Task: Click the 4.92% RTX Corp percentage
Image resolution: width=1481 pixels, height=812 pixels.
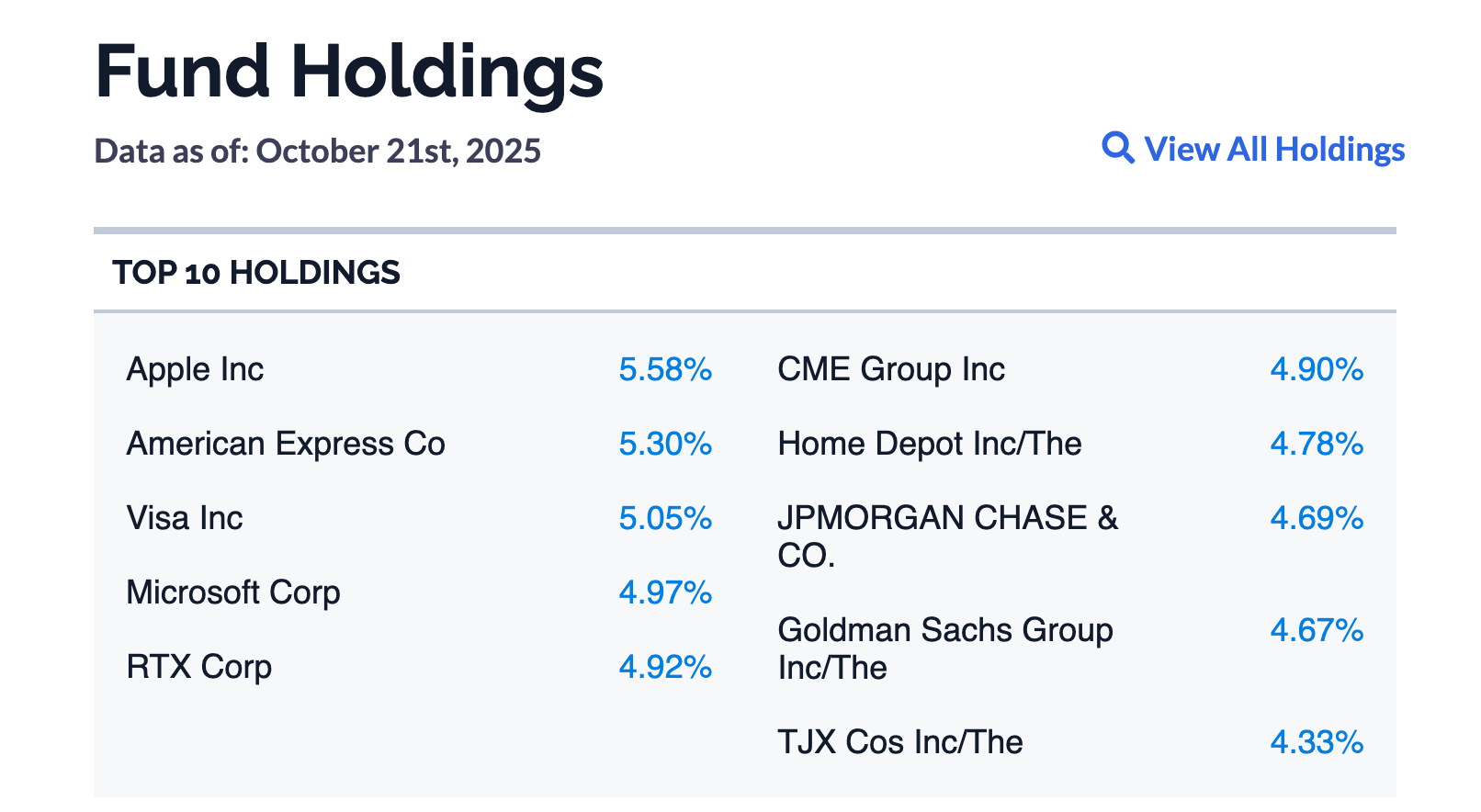Action: pyautogui.click(x=665, y=667)
